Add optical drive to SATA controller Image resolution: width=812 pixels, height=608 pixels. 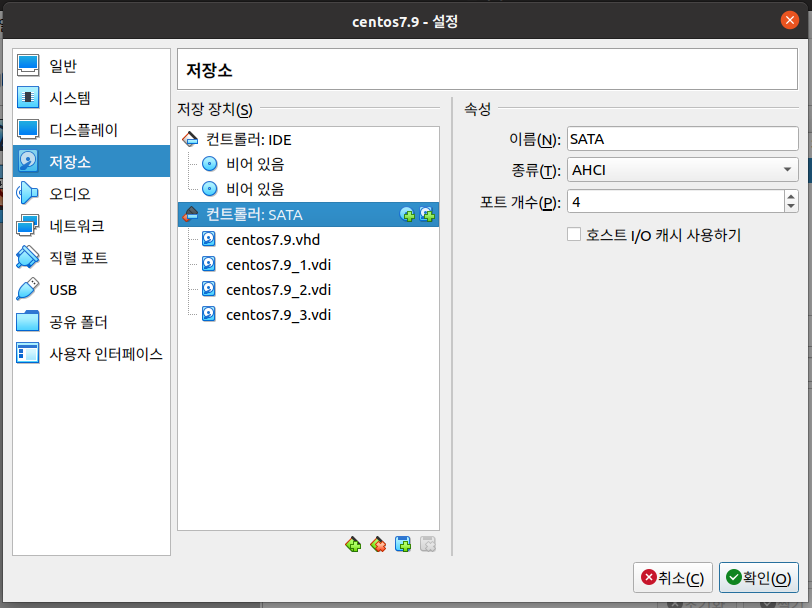(x=407, y=214)
